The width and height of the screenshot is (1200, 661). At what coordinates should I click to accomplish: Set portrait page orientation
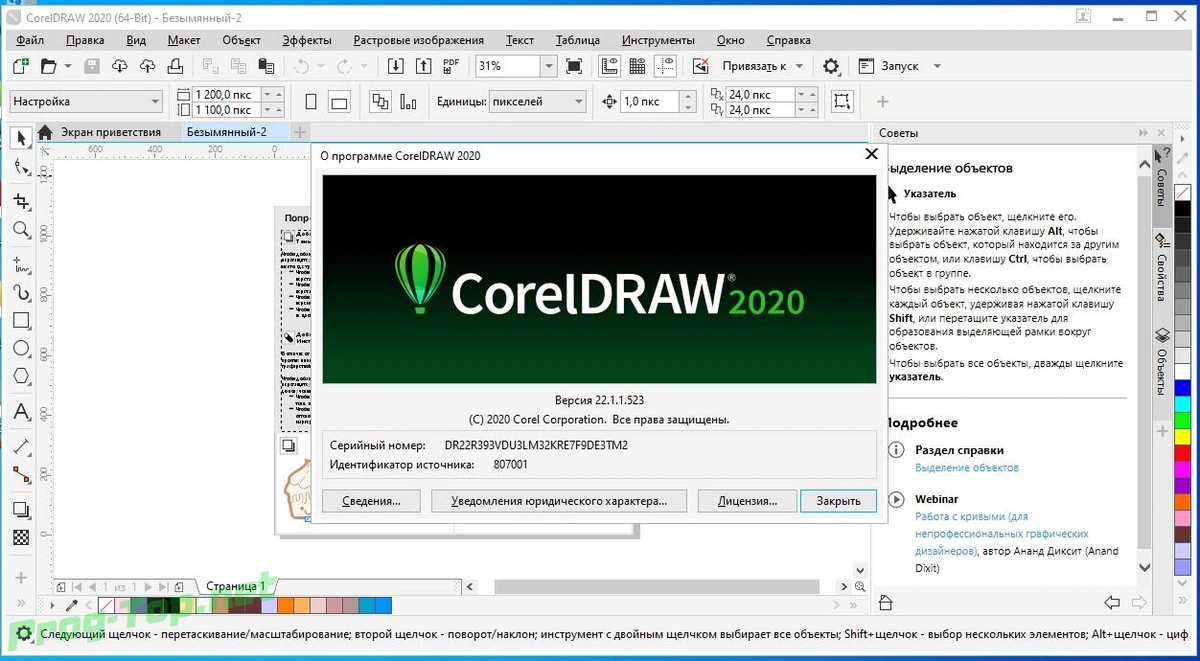[311, 101]
